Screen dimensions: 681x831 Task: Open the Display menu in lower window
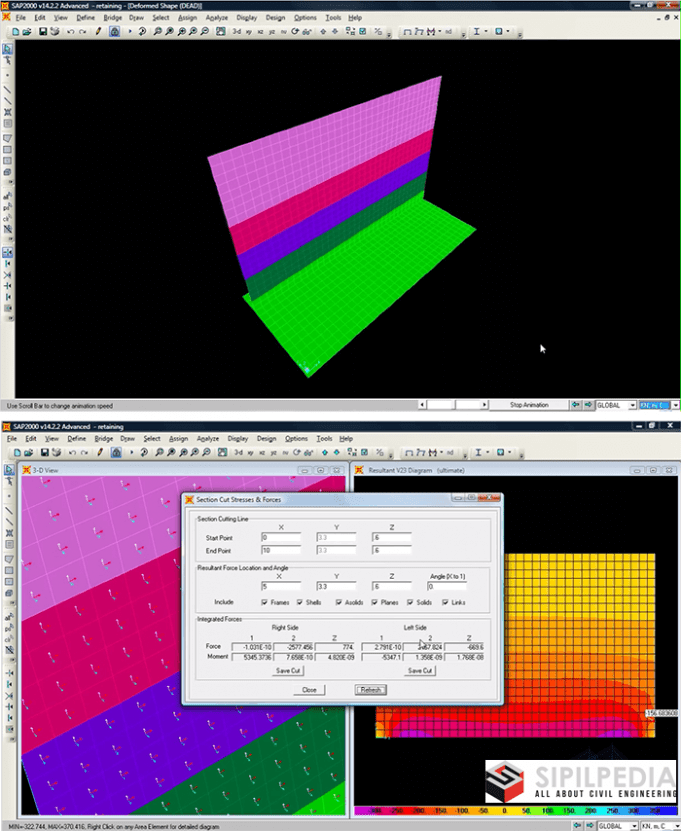237,439
